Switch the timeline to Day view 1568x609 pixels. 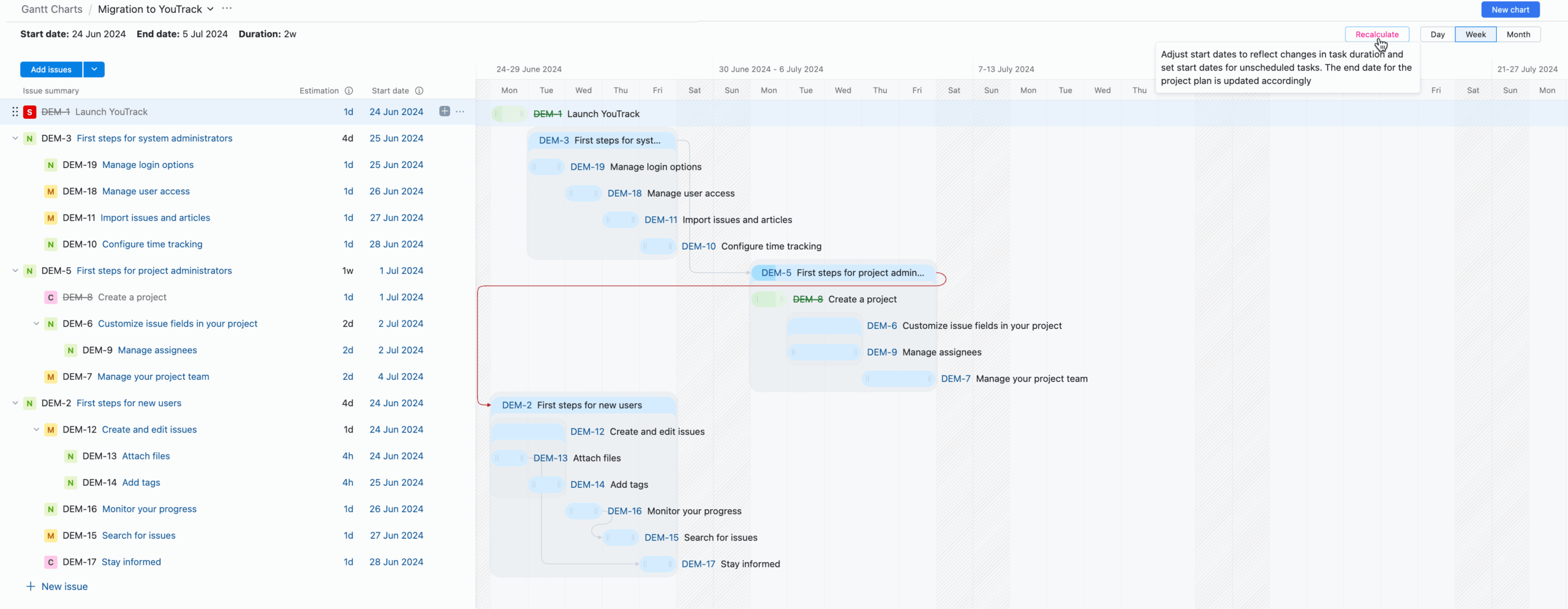pos(1437,34)
